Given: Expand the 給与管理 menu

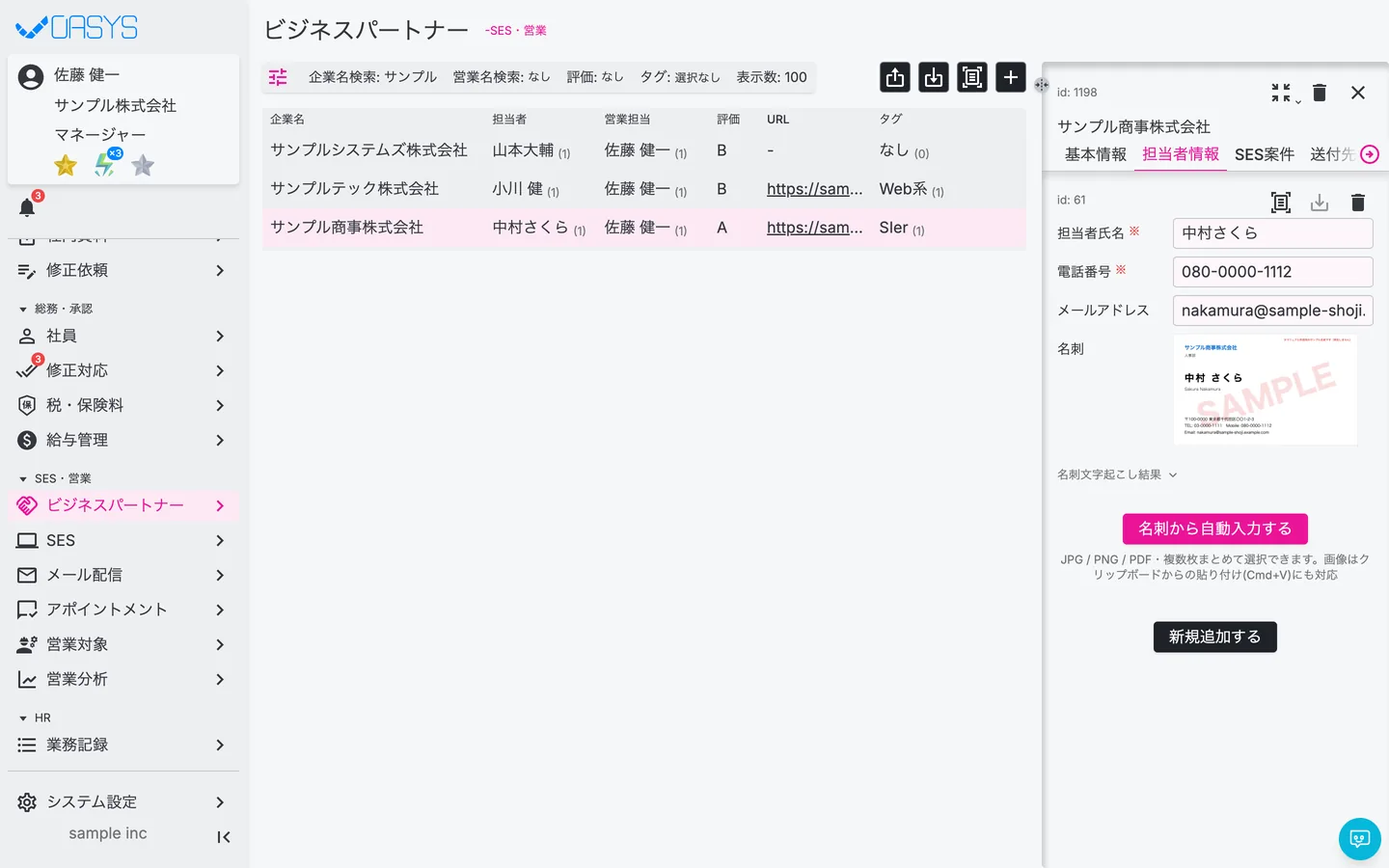Looking at the screenshot, I should 123,440.
